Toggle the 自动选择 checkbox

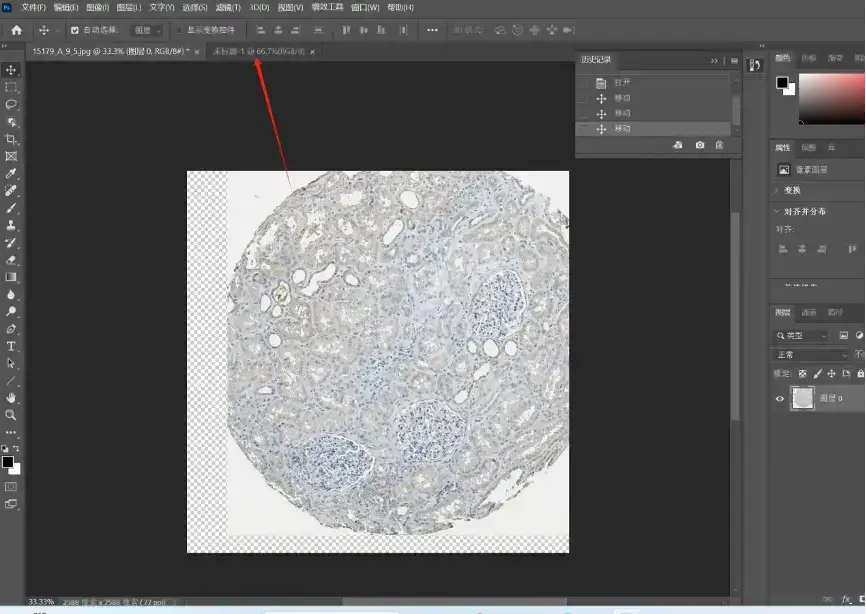click(75, 30)
